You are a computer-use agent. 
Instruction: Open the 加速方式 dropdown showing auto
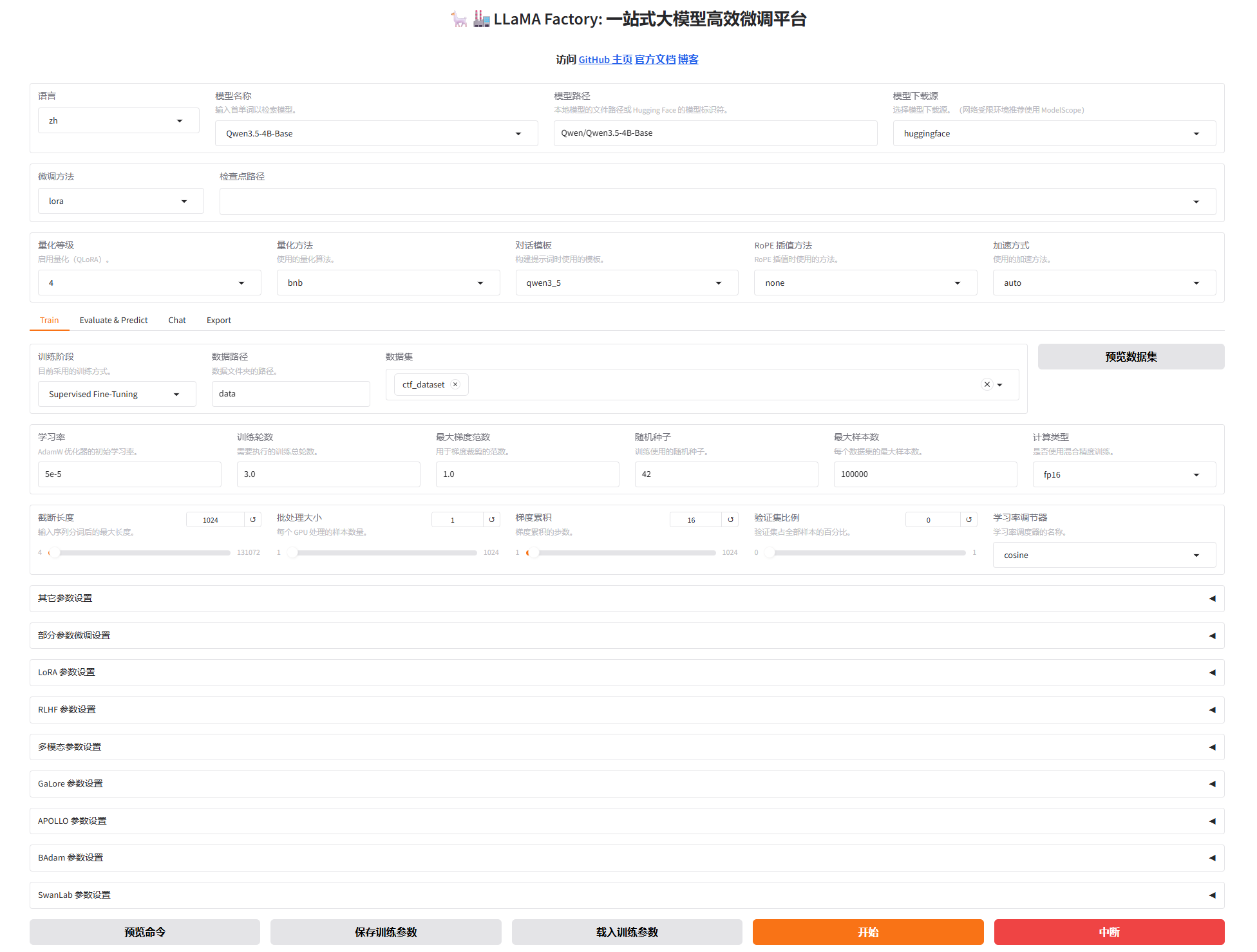1104,283
